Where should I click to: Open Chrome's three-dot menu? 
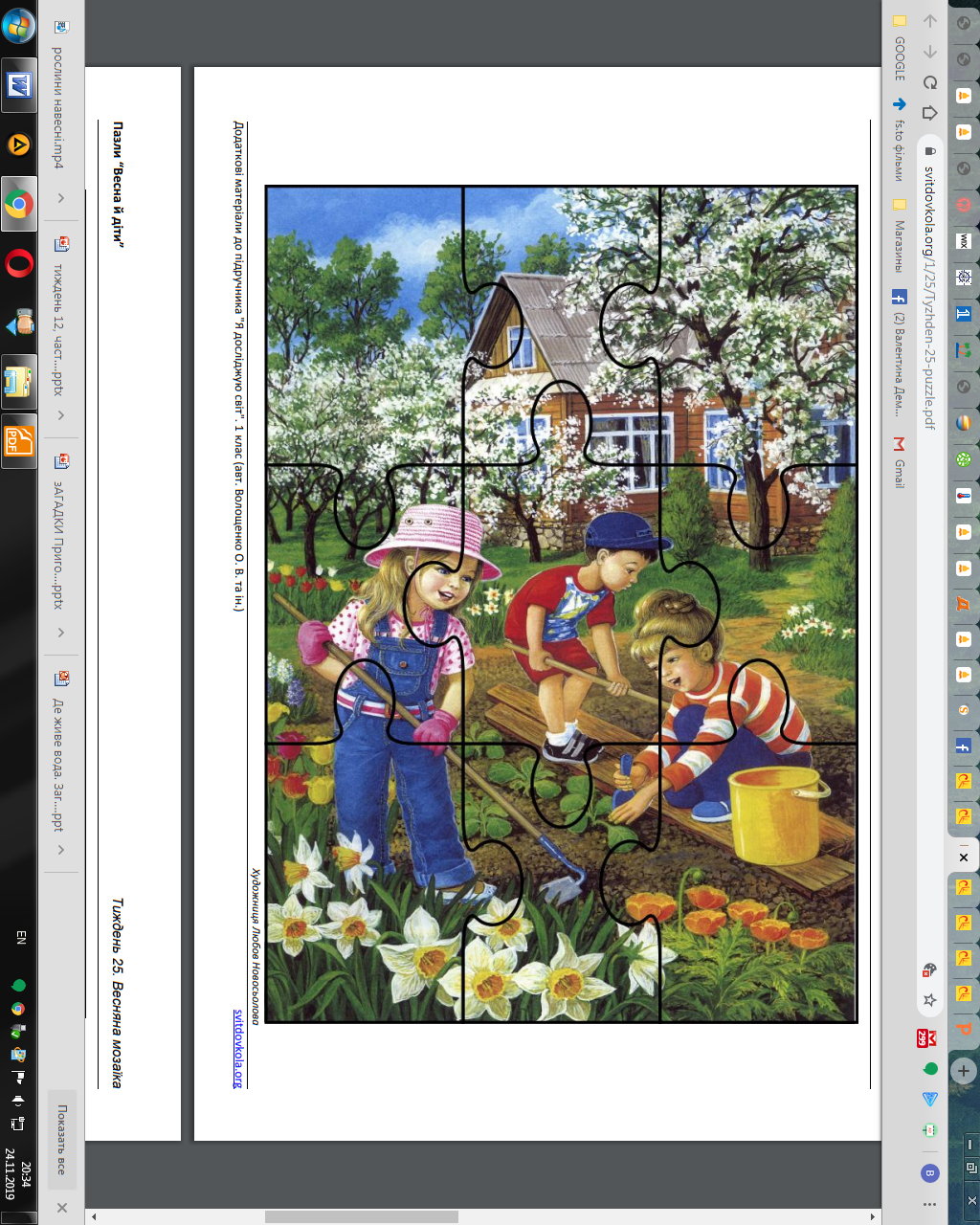click(x=929, y=1204)
